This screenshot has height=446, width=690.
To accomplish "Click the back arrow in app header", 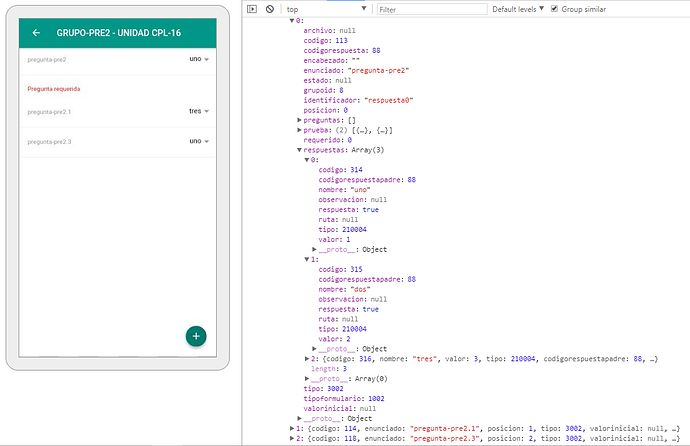I will click(x=36, y=32).
